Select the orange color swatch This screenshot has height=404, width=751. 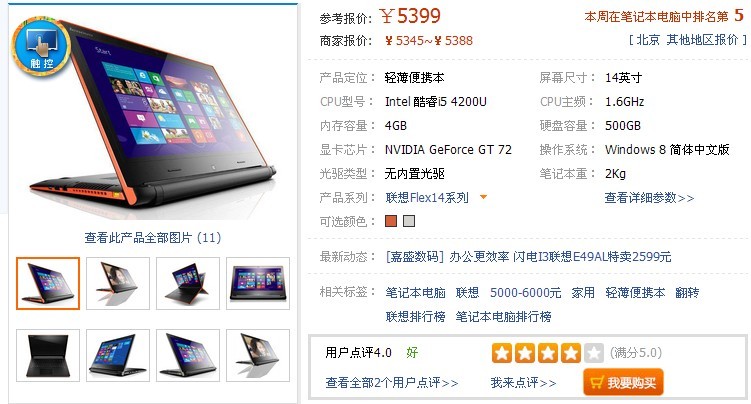[391, 221]
